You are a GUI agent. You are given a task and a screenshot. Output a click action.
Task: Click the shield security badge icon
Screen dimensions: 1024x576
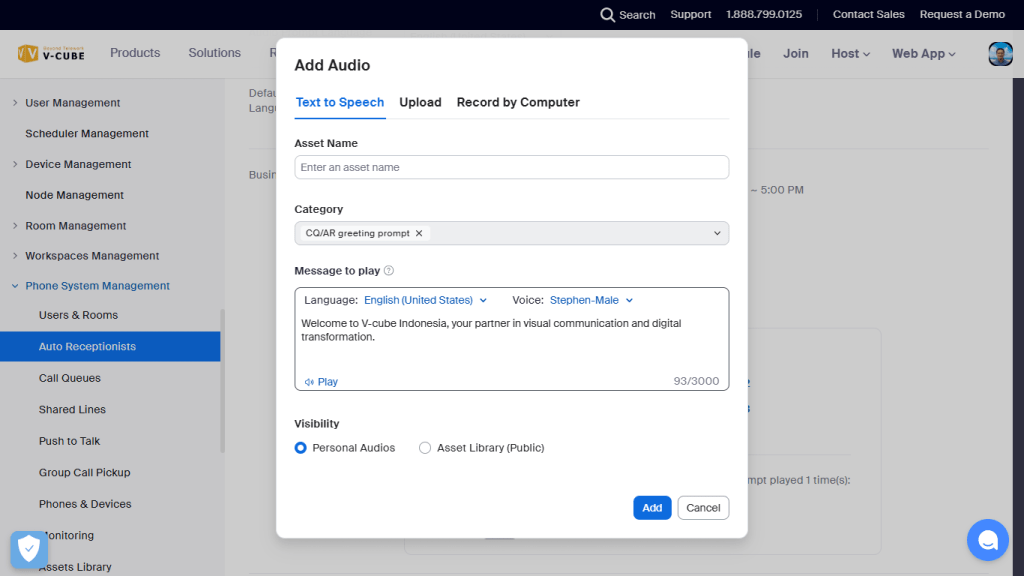pyautogui.click(x=29, y=549)
